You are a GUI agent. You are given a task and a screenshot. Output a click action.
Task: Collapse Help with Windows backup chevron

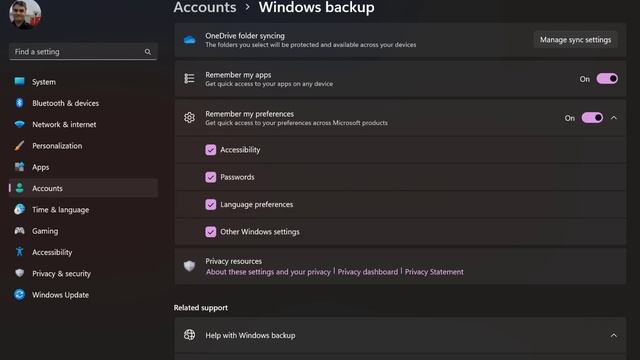(614, 336)
